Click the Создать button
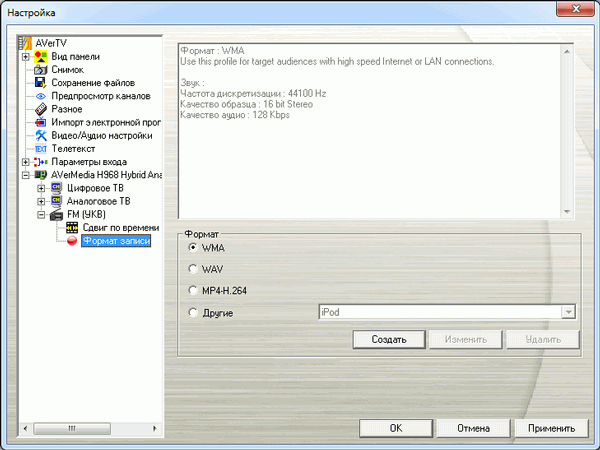The height and width of the screenshot is (450, 600). 389,339
